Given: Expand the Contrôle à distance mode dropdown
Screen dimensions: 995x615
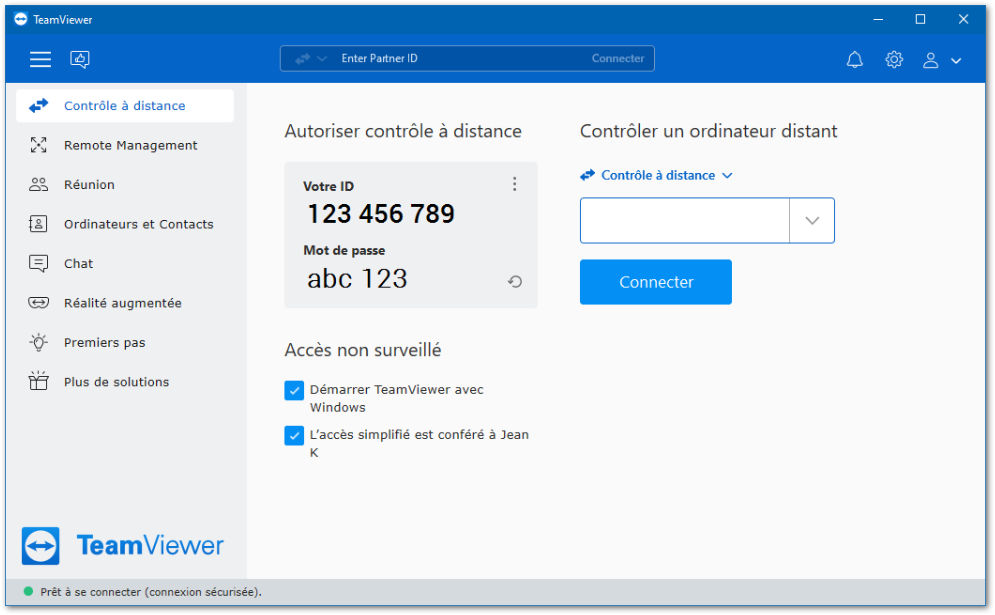Looking at the screenshot, I should pos(657,175).
